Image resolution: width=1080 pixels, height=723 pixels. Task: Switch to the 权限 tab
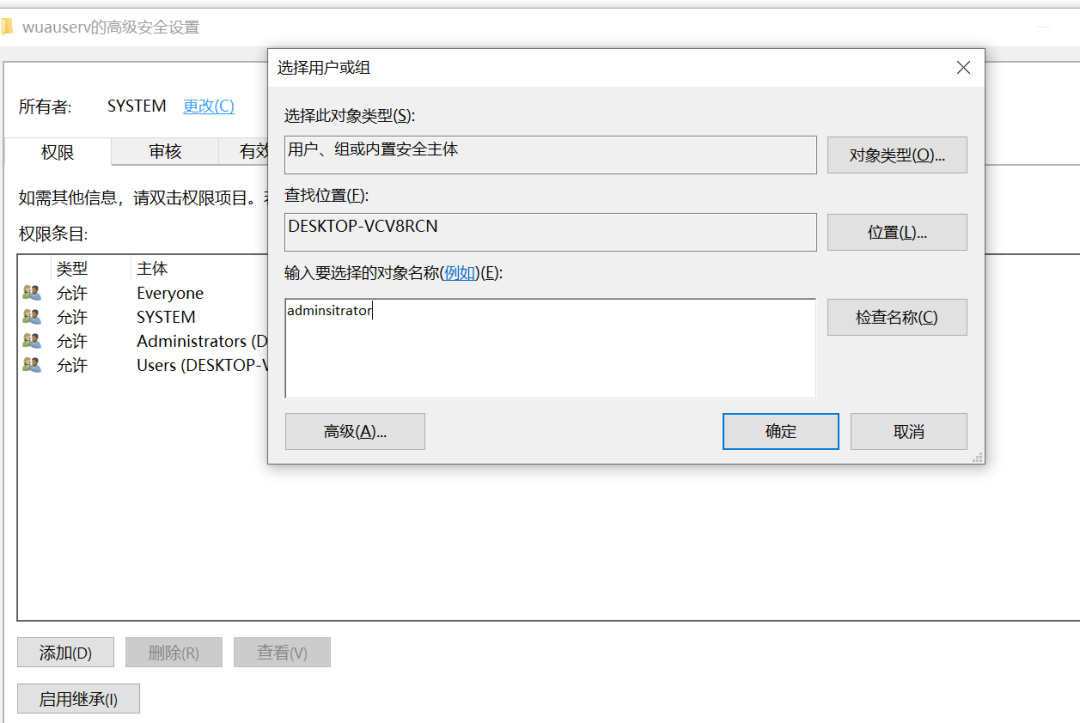coord(57,152)
